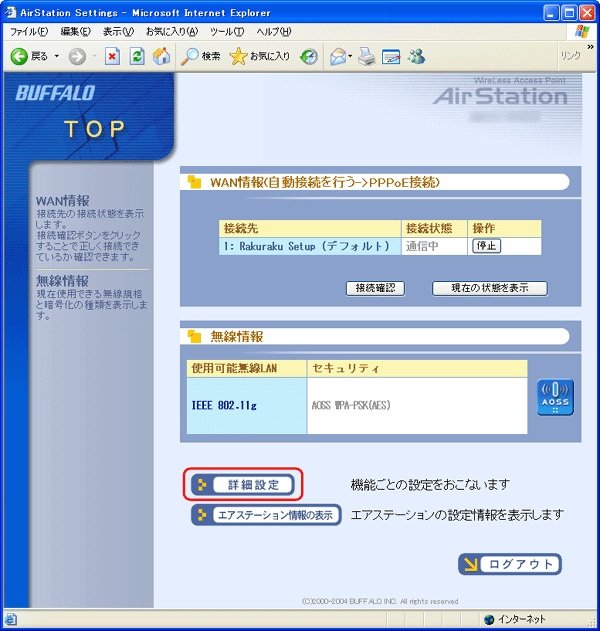Click the インターネット status bar text

pyautogui.click(x=522, y=619)
